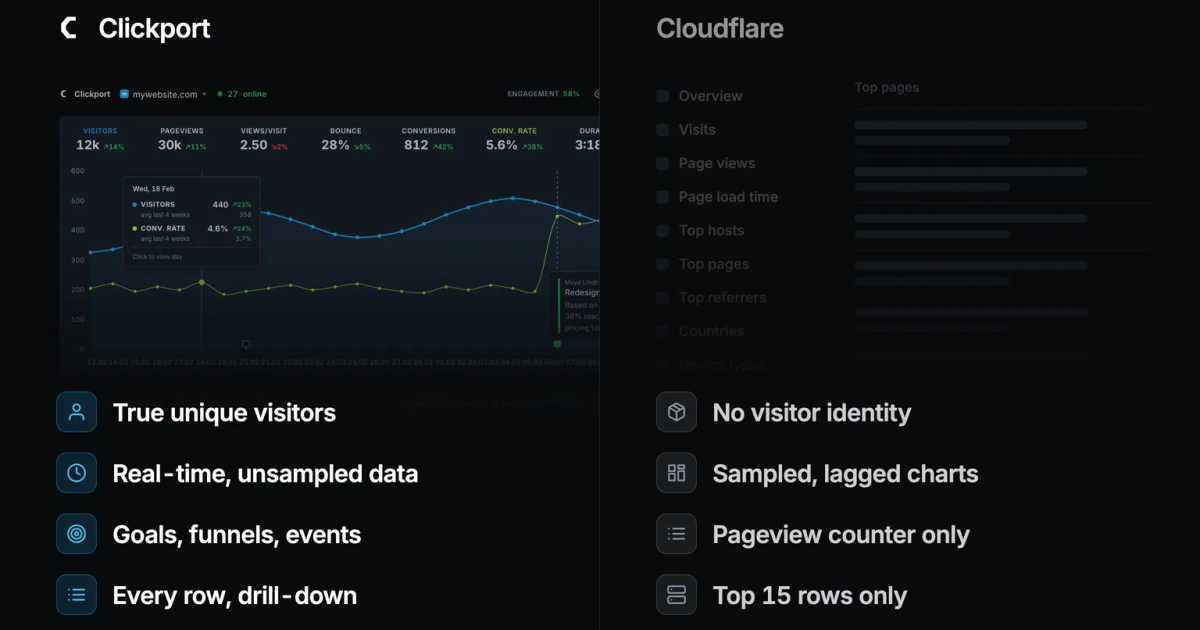1200x630 pixels.
Task: Open Overview in the Cloudflare sidebar
Action: pyautogui.click(x=710, y=96)
